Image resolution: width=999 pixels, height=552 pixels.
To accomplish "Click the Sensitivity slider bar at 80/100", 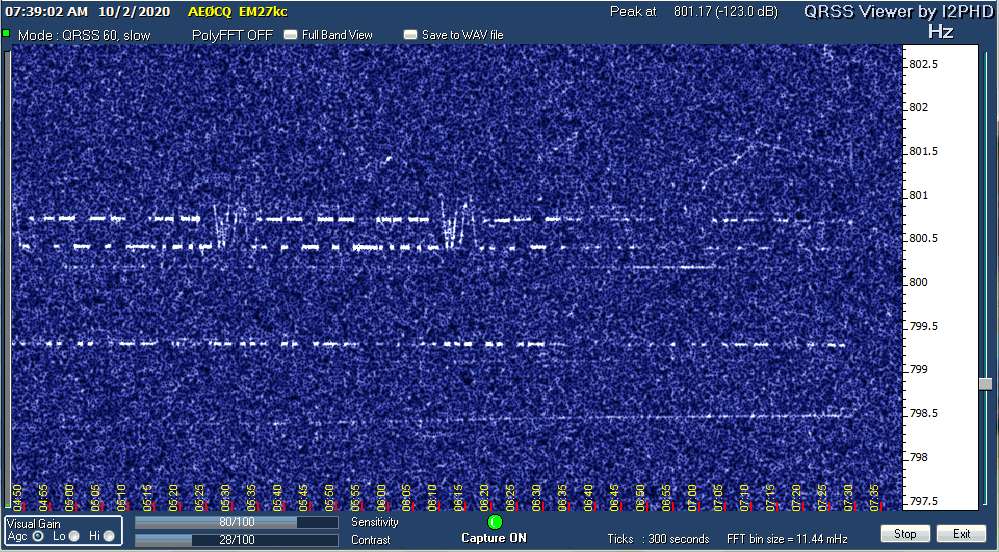I will [x=236, y=522].
